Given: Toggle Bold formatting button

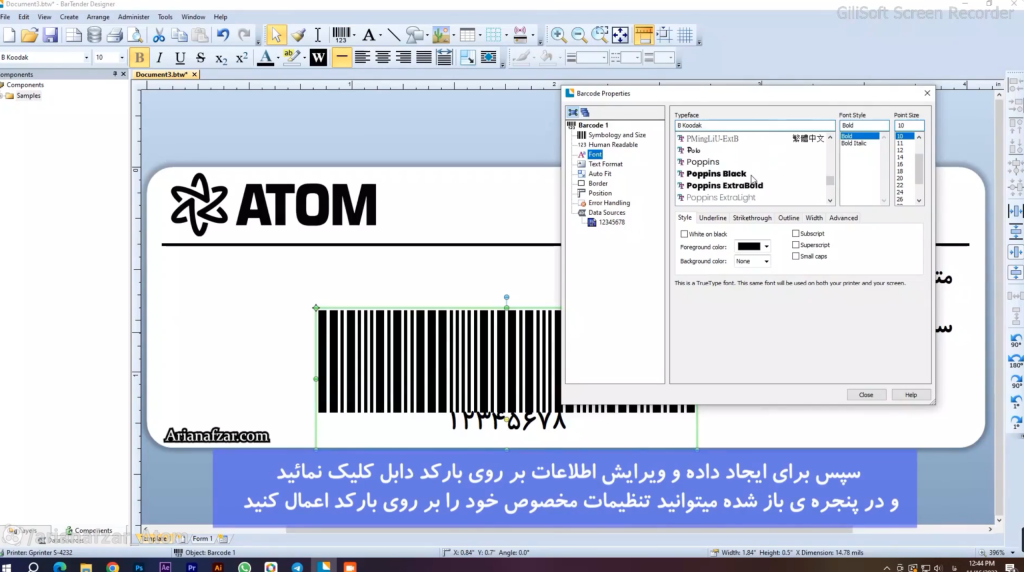Looking at the screenshot, I should click(x=139, y=57).
